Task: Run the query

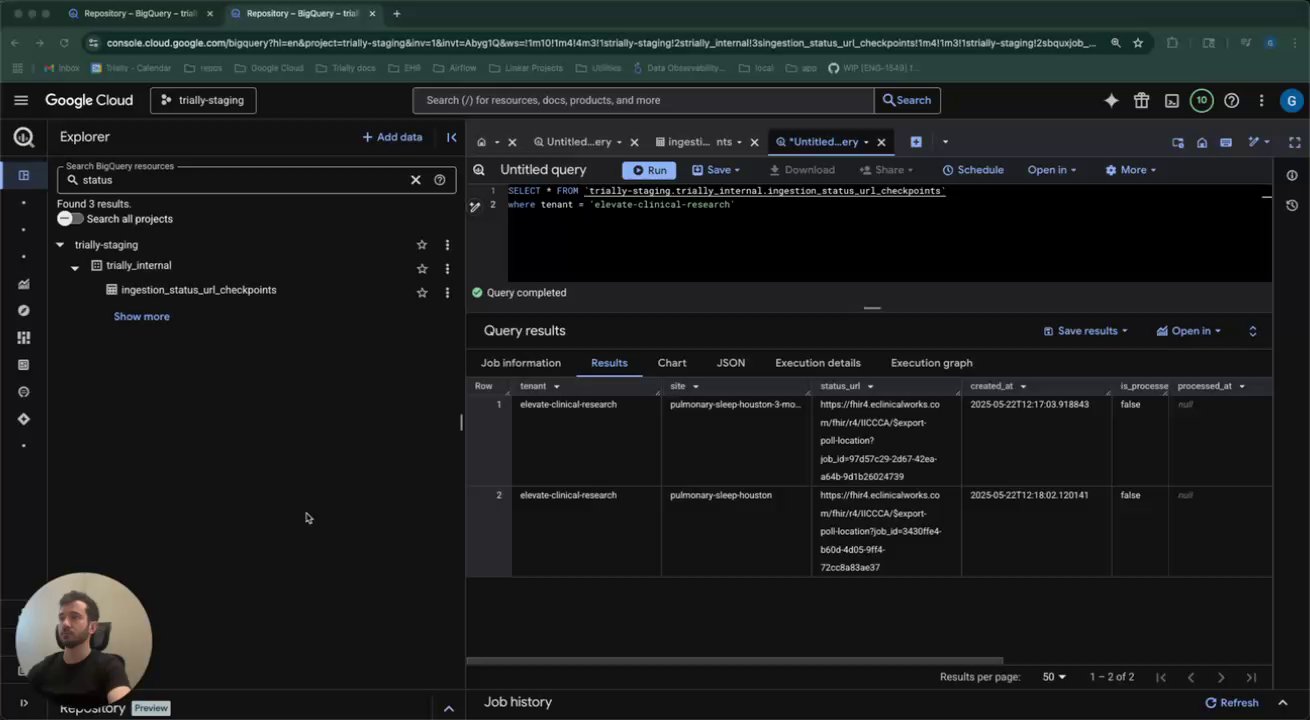Action: pyautogui.click(x=649, y=170)
